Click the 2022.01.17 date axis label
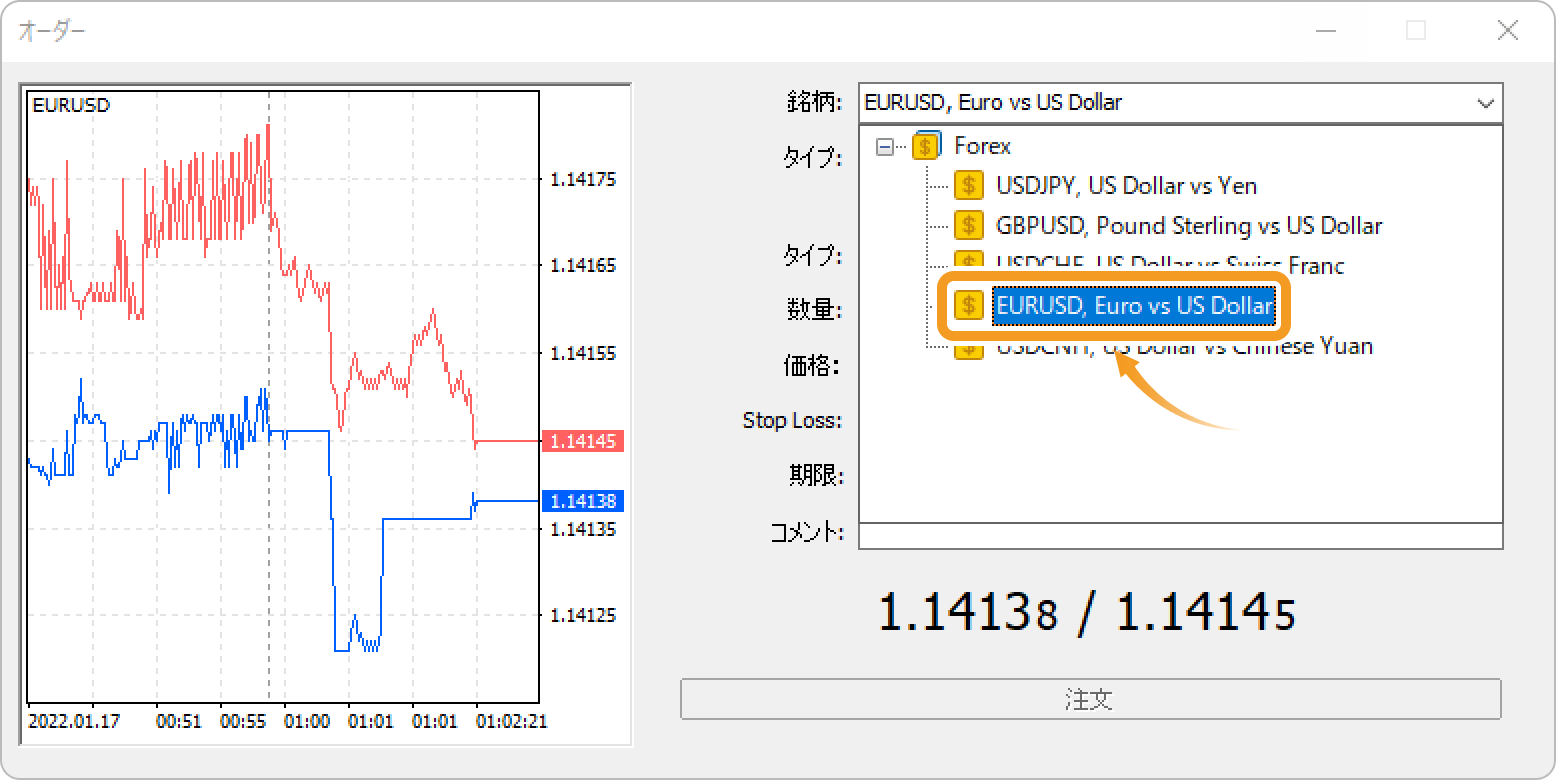Image resolution: width=1556 pixels, height=780 pixels. (75, 721)
